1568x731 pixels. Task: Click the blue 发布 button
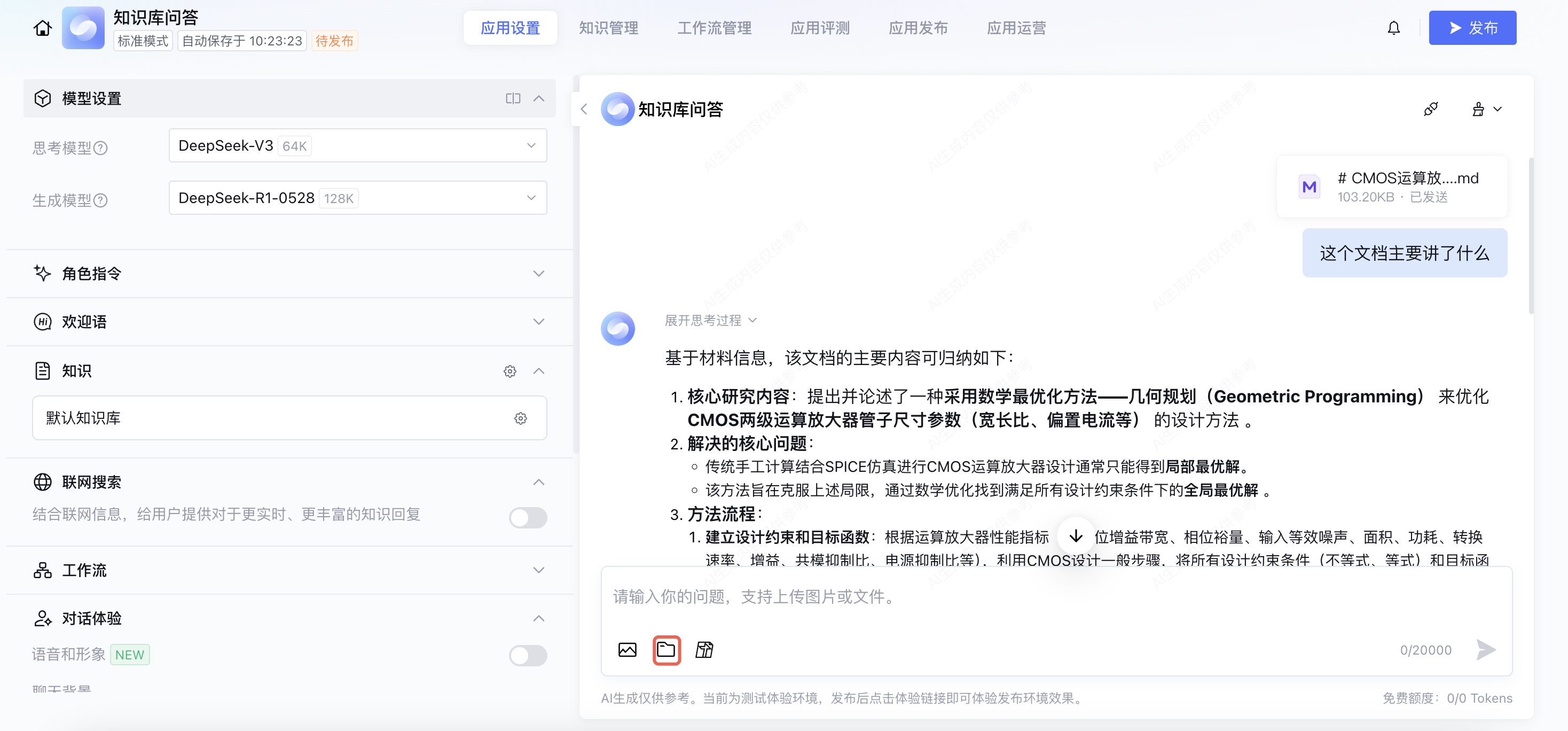click(1472, 28)
